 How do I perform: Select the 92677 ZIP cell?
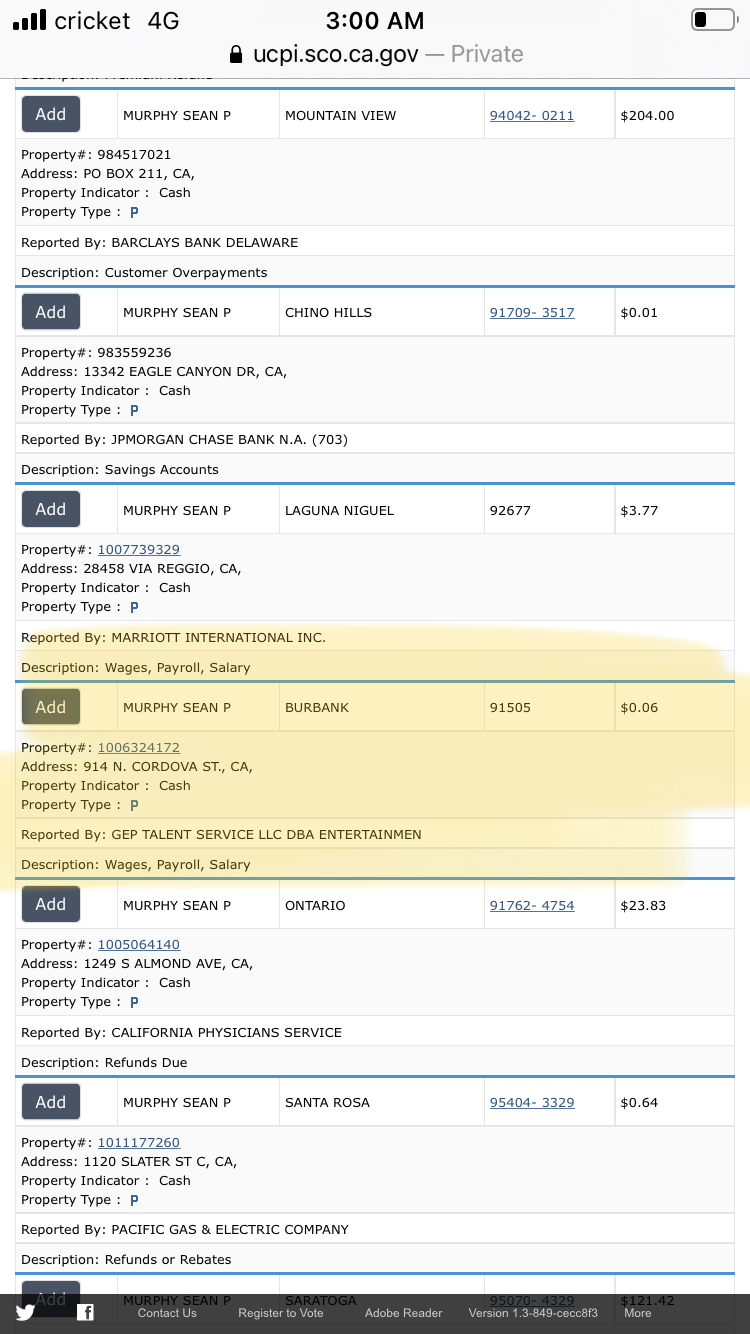[x=548, y=510]
